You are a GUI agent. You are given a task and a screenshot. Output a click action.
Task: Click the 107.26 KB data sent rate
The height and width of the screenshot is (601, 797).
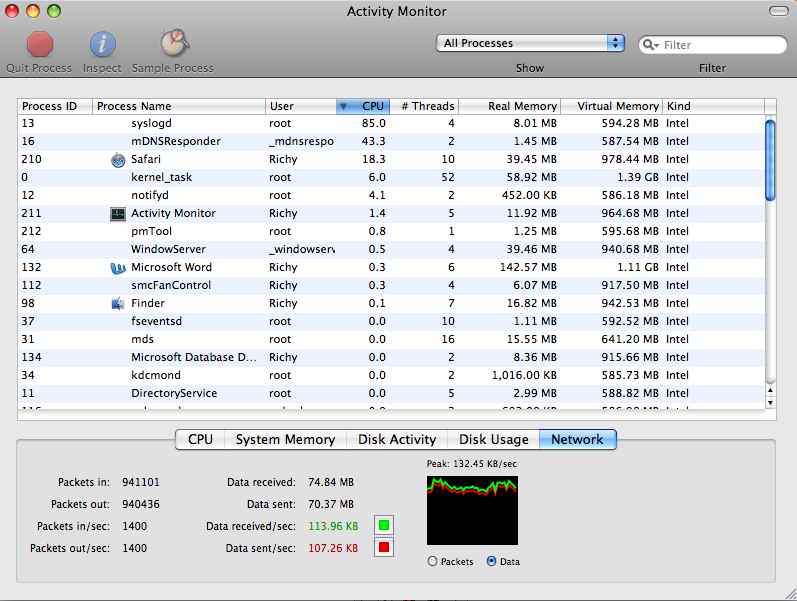(x=333, y=548)
